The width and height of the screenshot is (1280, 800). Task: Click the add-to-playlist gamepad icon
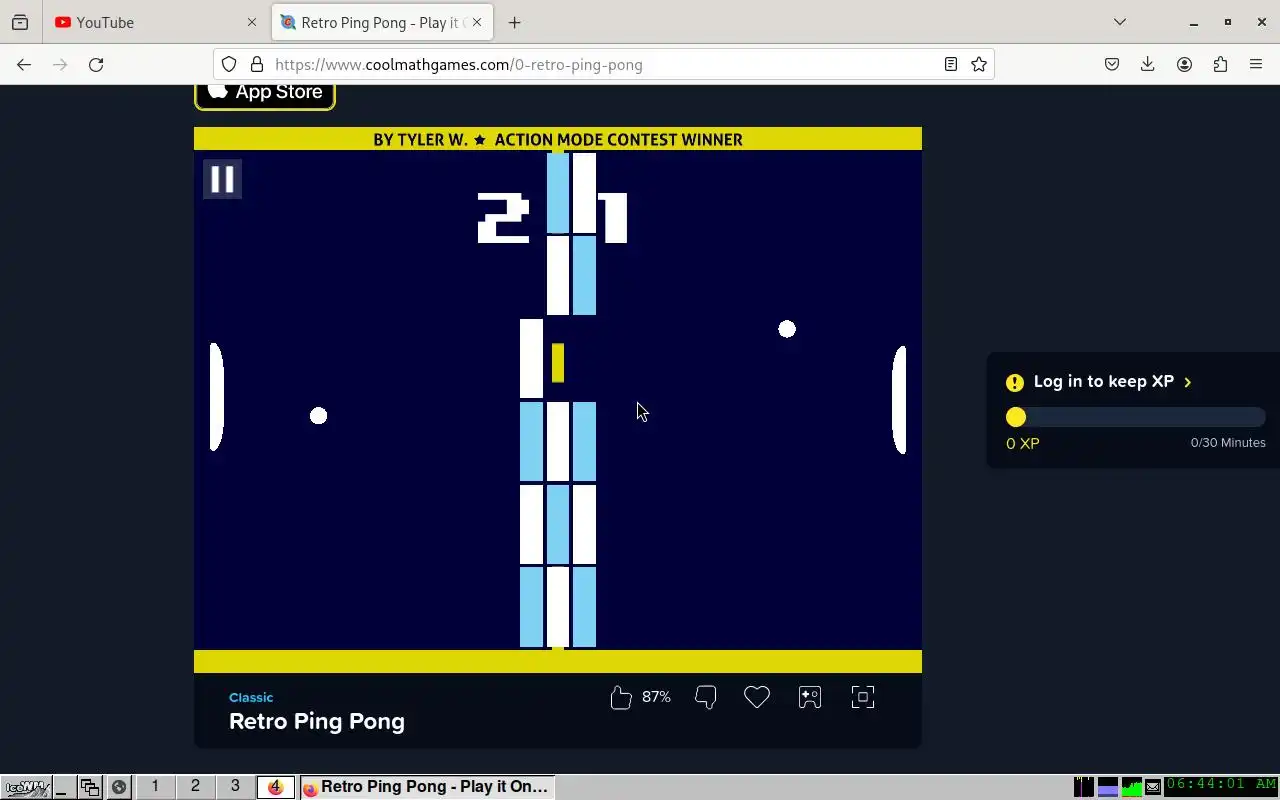click(810, 697)
